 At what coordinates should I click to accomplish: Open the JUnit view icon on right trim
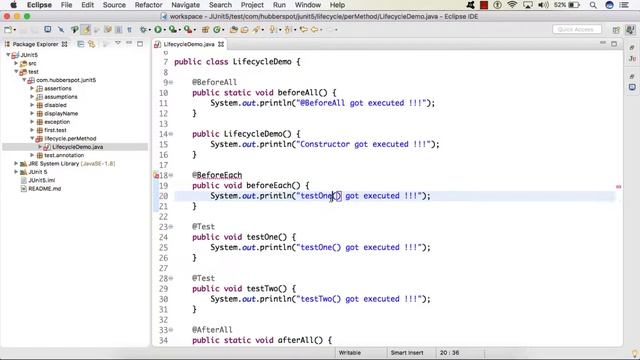[x=632, y=59]
